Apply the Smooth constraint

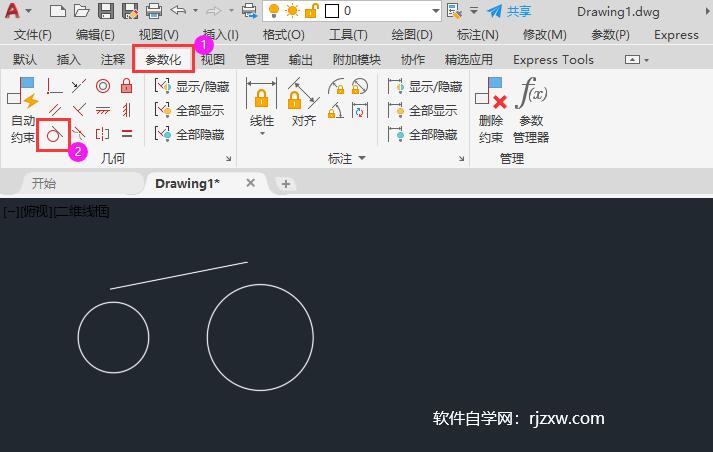pos(79,134)
